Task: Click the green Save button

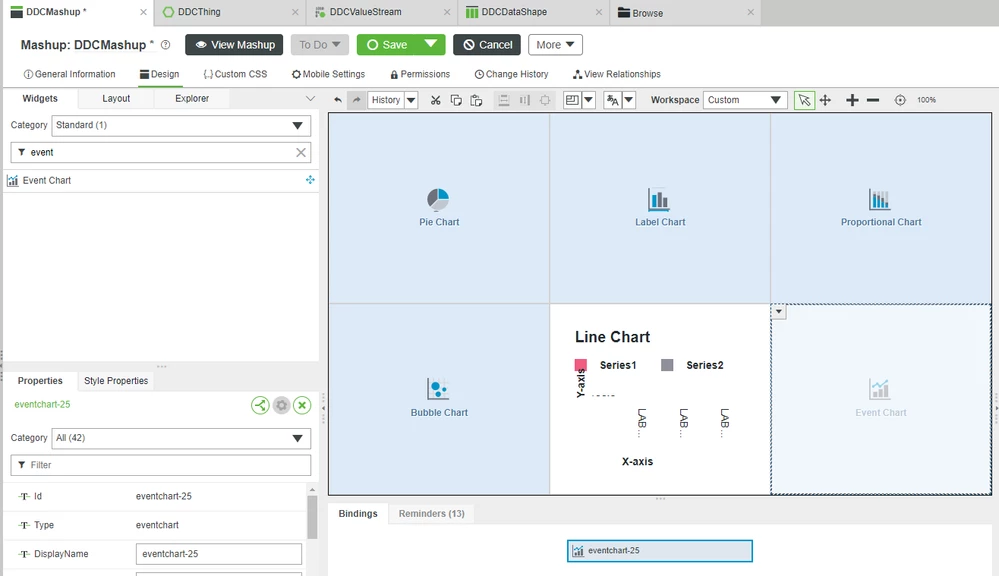Action: pyautogui.click(x=387, y=45)
